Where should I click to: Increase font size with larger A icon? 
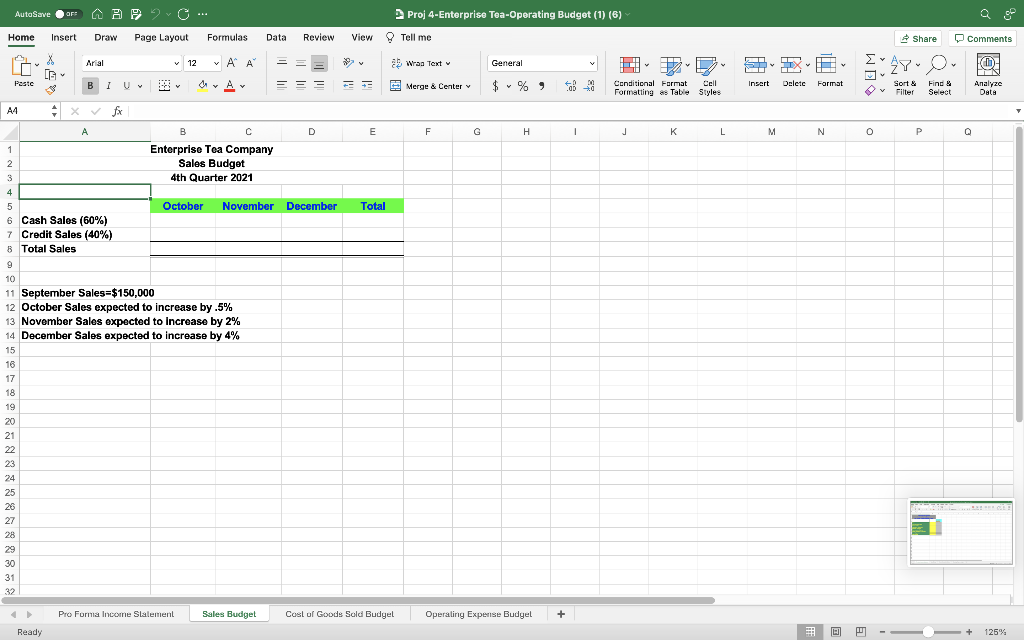click(231, 63)
